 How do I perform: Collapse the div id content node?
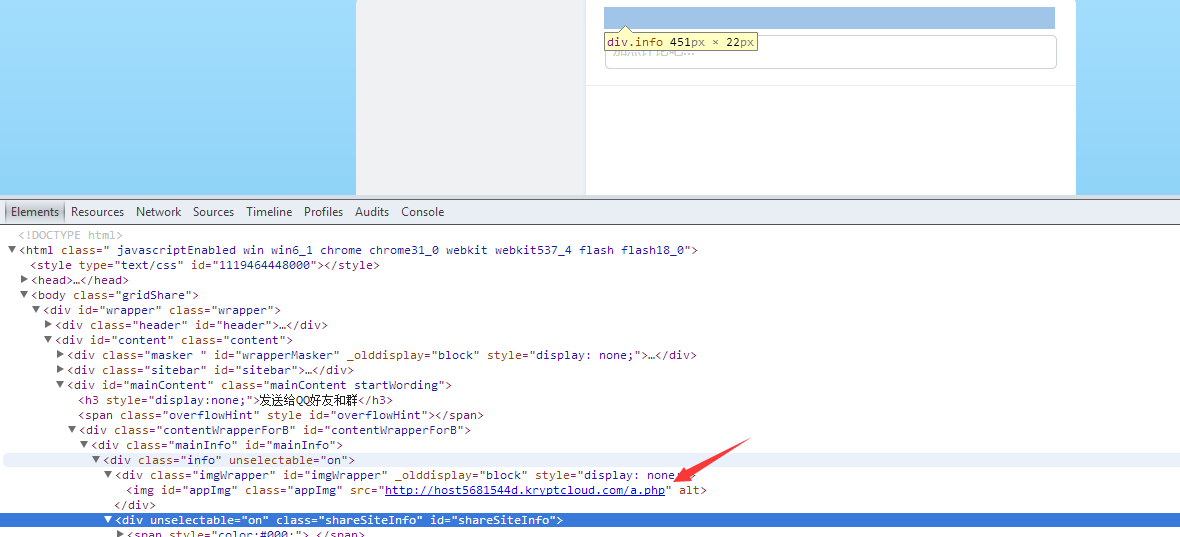48,340
